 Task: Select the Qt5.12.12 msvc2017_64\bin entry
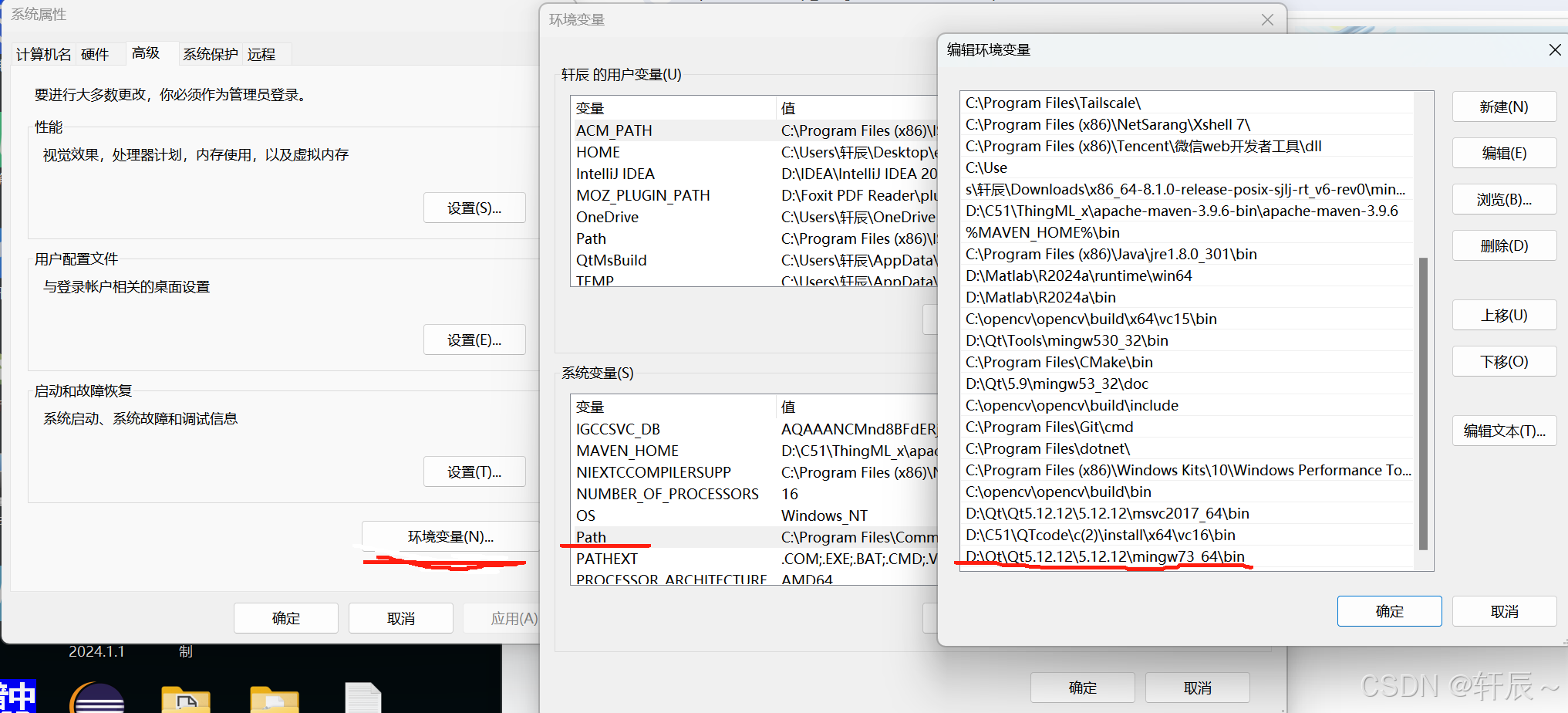[1187, 513]
